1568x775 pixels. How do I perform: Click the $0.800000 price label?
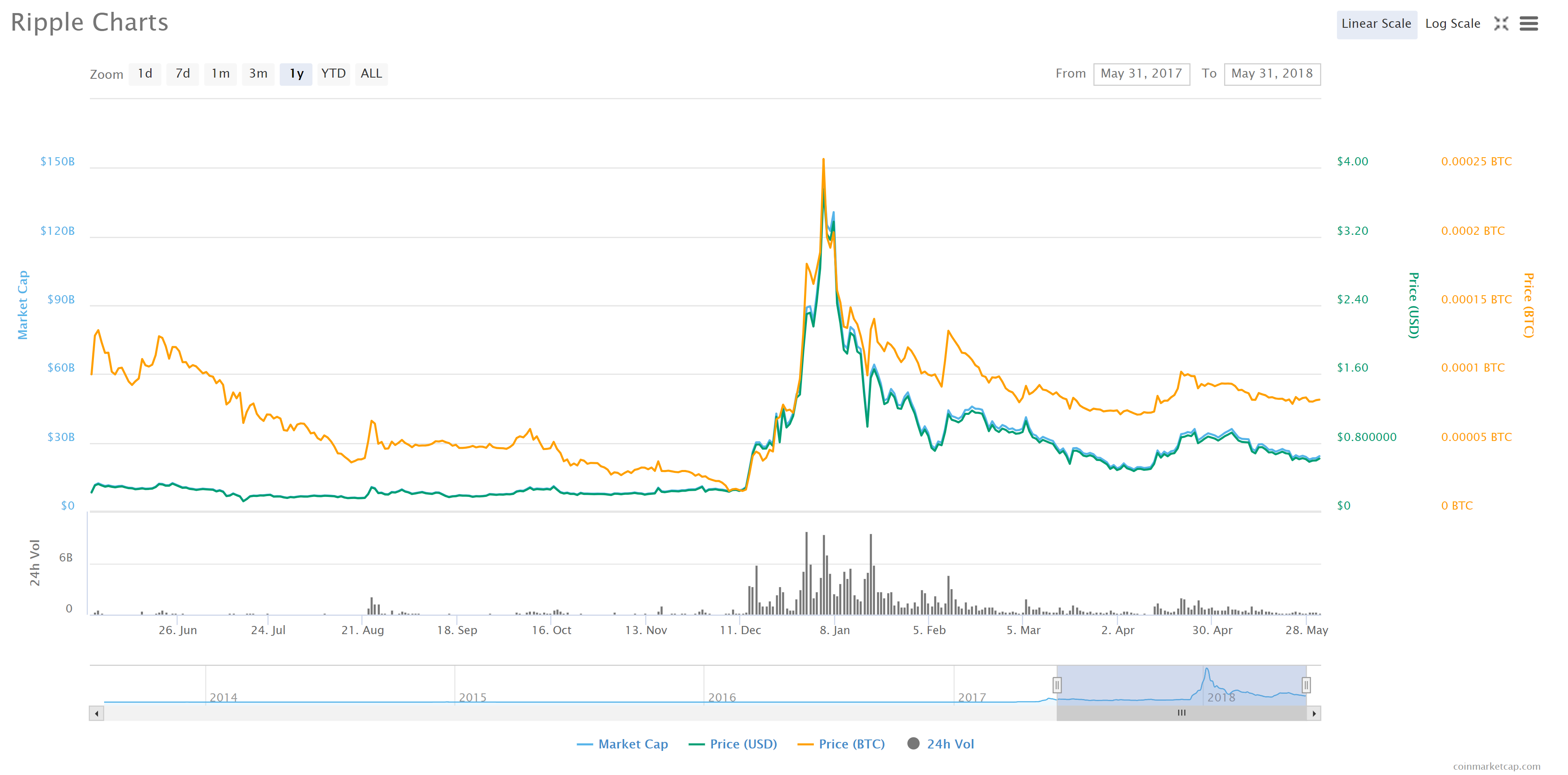pyautogui.click(x=1367, y=437)
